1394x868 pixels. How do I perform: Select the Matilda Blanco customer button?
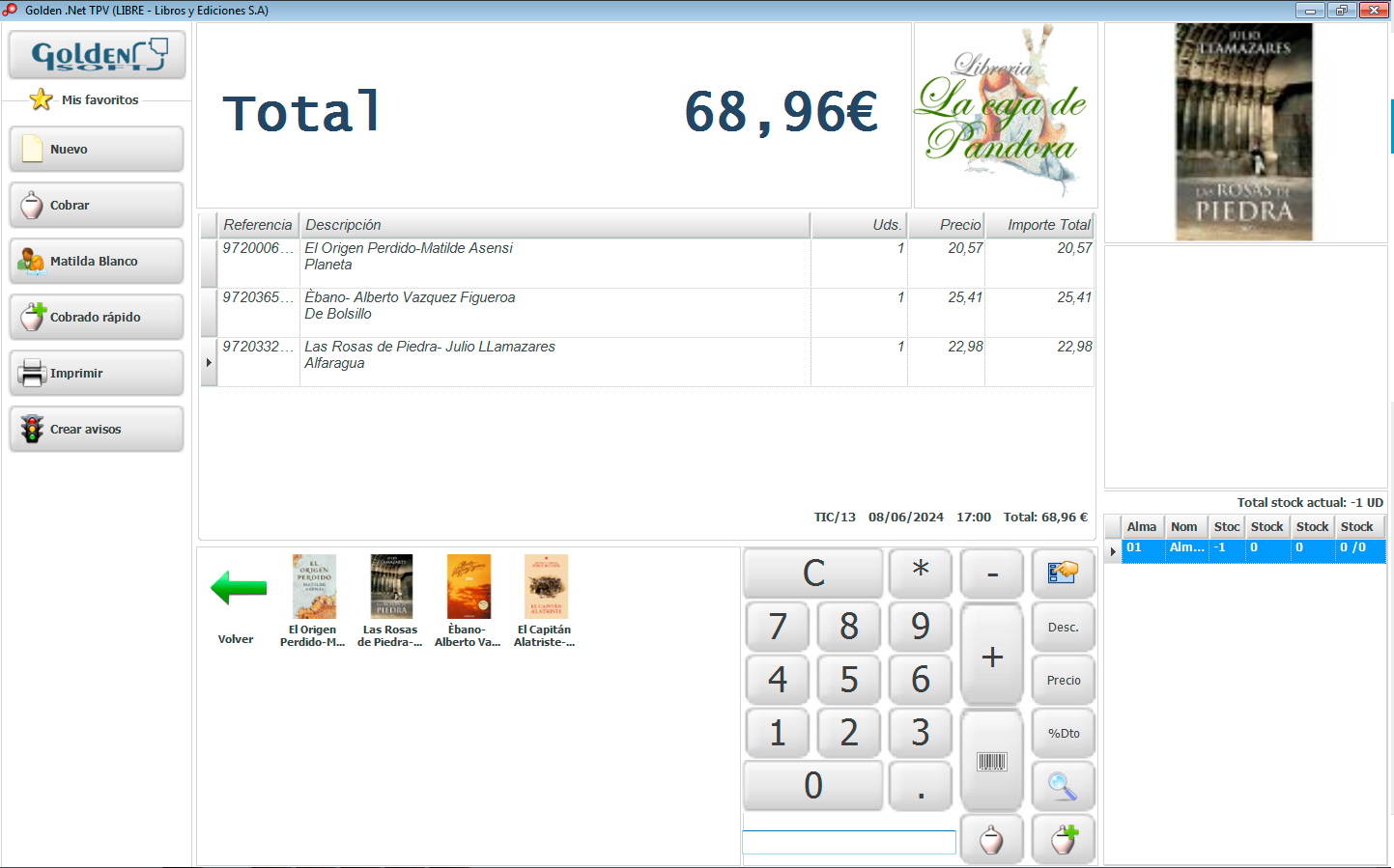click(x=97, y=262)
